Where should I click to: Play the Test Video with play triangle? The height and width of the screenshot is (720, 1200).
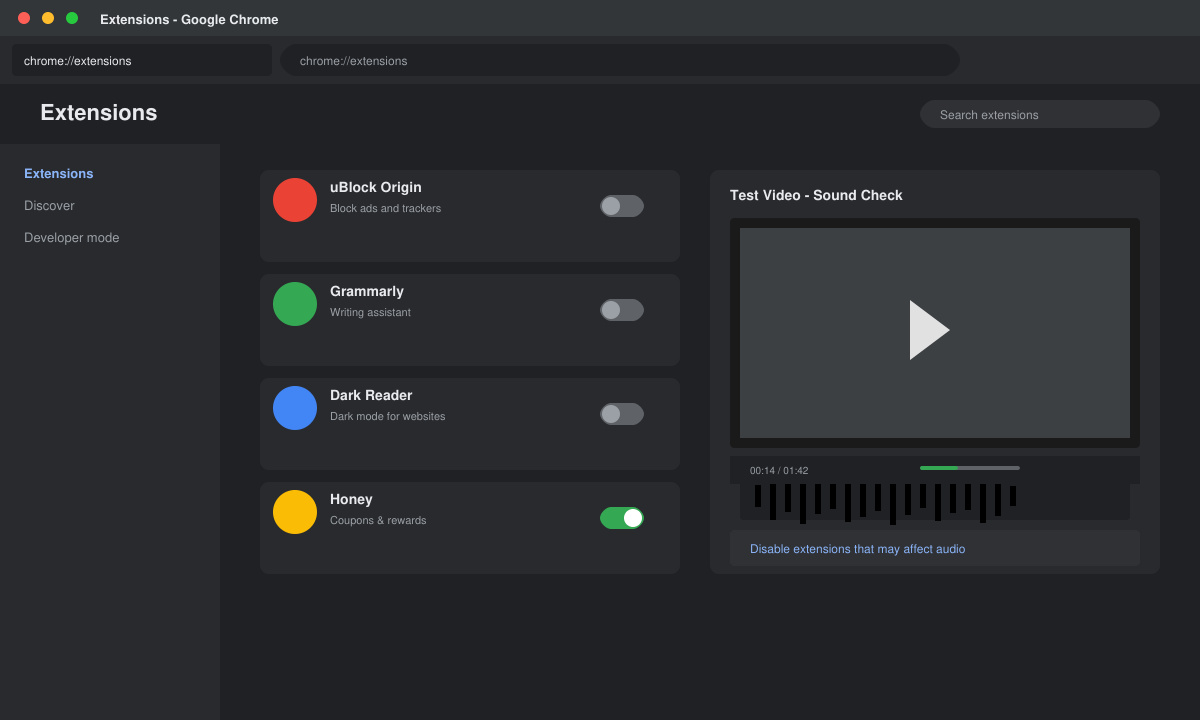[929, 330]
